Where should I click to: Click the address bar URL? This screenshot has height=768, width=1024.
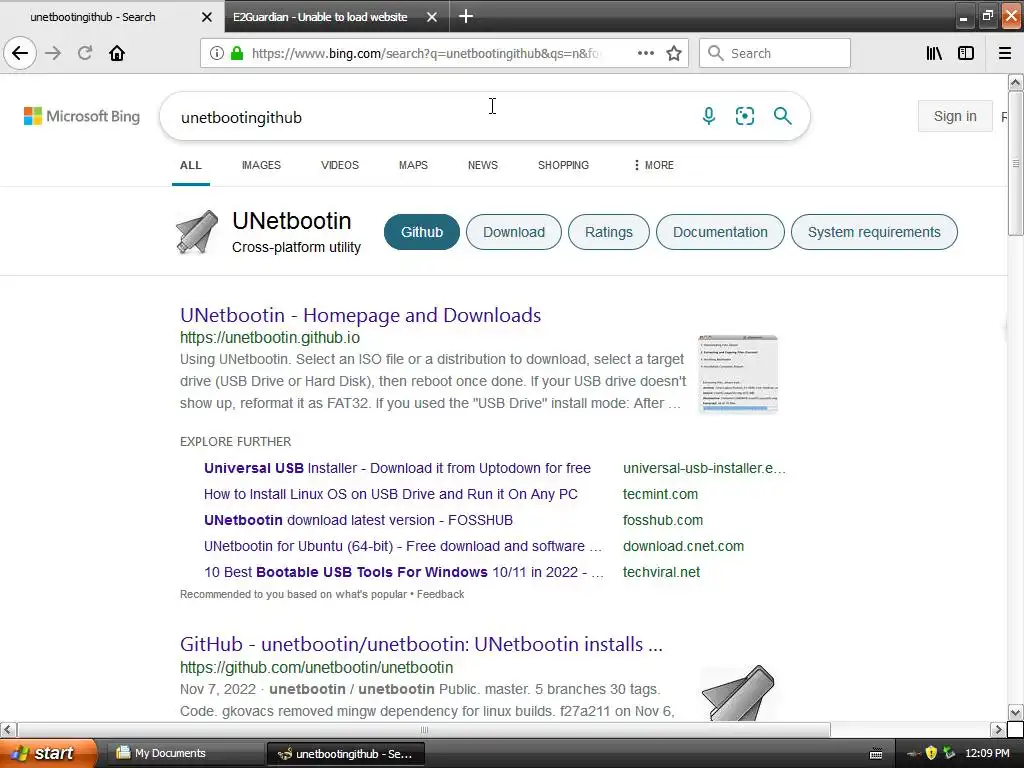tap(424, 53)
